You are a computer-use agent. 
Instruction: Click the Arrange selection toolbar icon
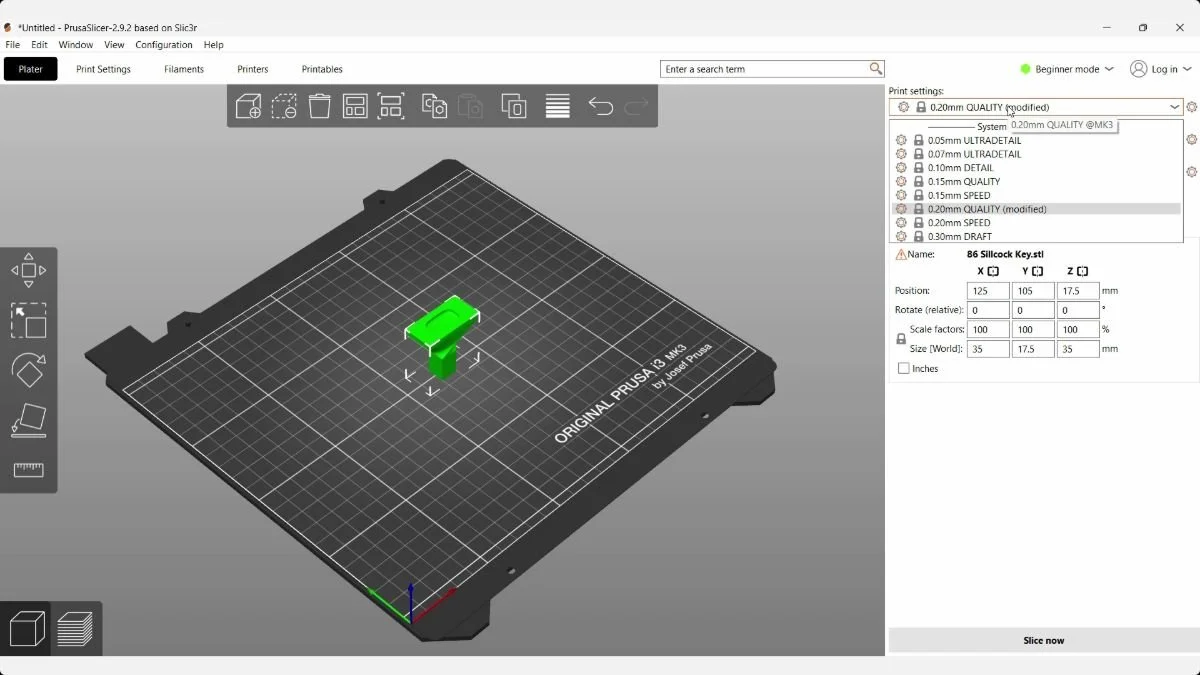point(390,106)
